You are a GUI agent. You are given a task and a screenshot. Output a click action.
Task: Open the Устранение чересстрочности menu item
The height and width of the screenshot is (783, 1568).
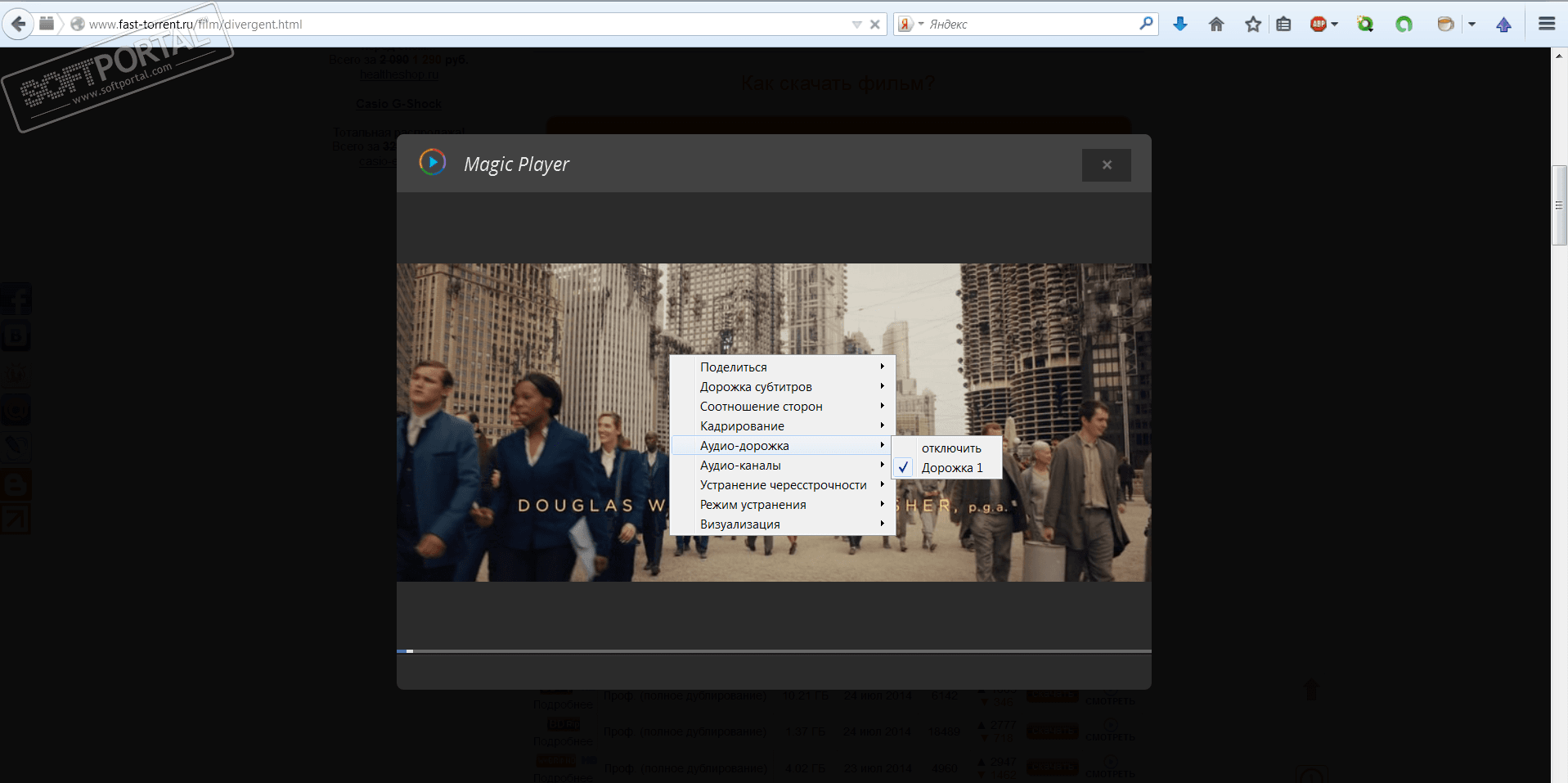(782, 485)
